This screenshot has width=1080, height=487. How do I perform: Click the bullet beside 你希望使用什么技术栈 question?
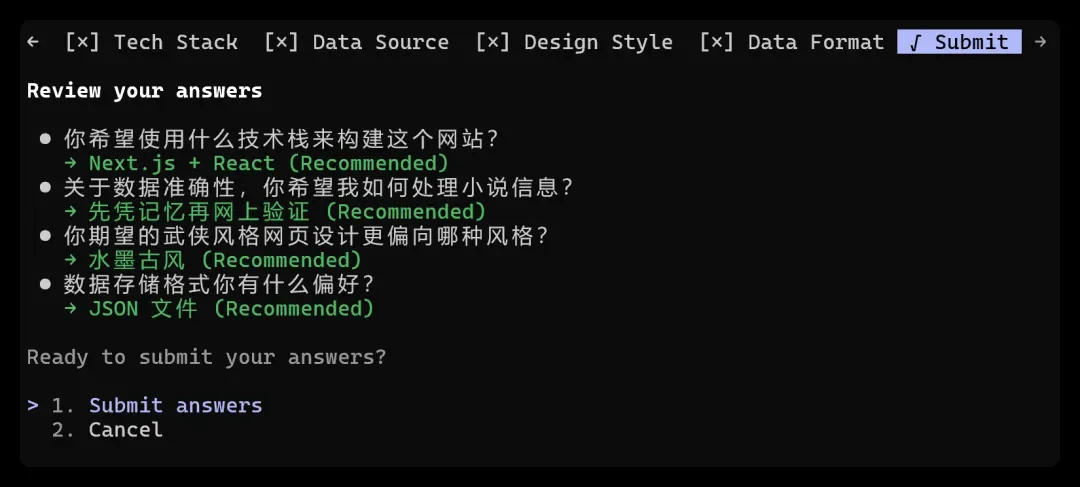[45, 139]
